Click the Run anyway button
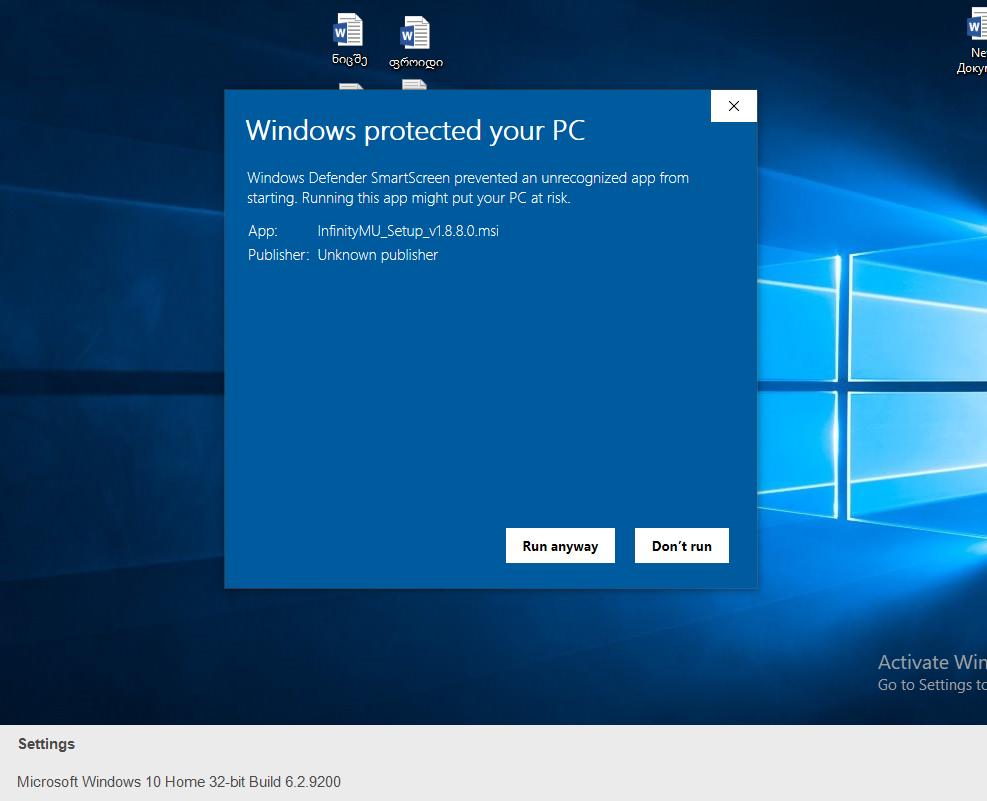 point(560,546)
